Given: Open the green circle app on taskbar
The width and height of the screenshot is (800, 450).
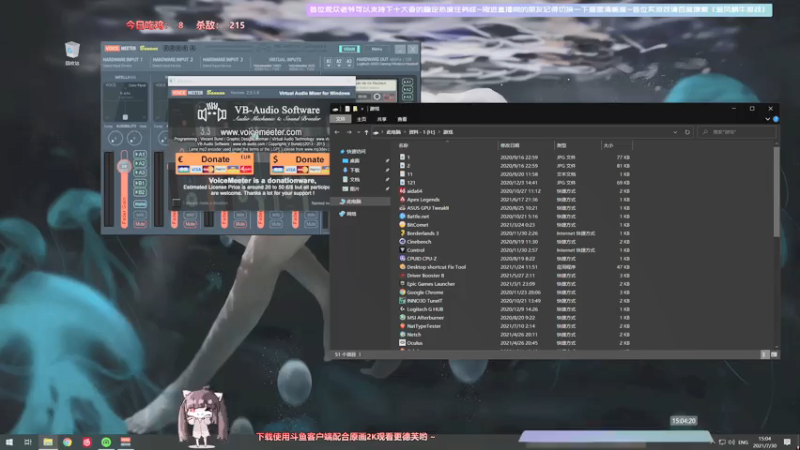Looking at the screenshot, I should (x=106, y=442).
